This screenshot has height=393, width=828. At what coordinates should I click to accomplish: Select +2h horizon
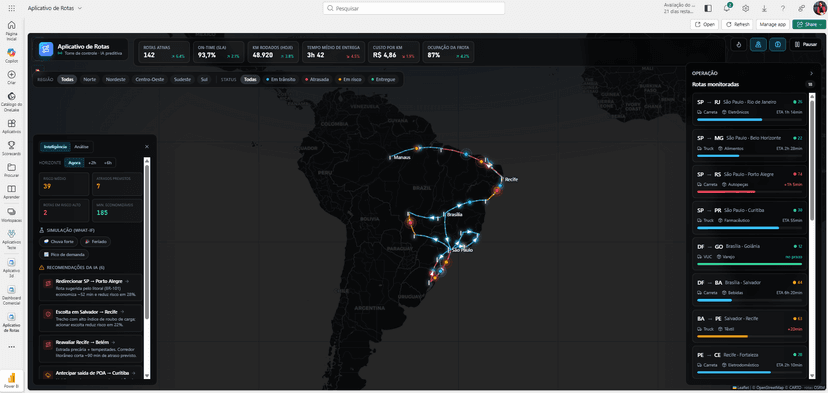click(92, 163)
